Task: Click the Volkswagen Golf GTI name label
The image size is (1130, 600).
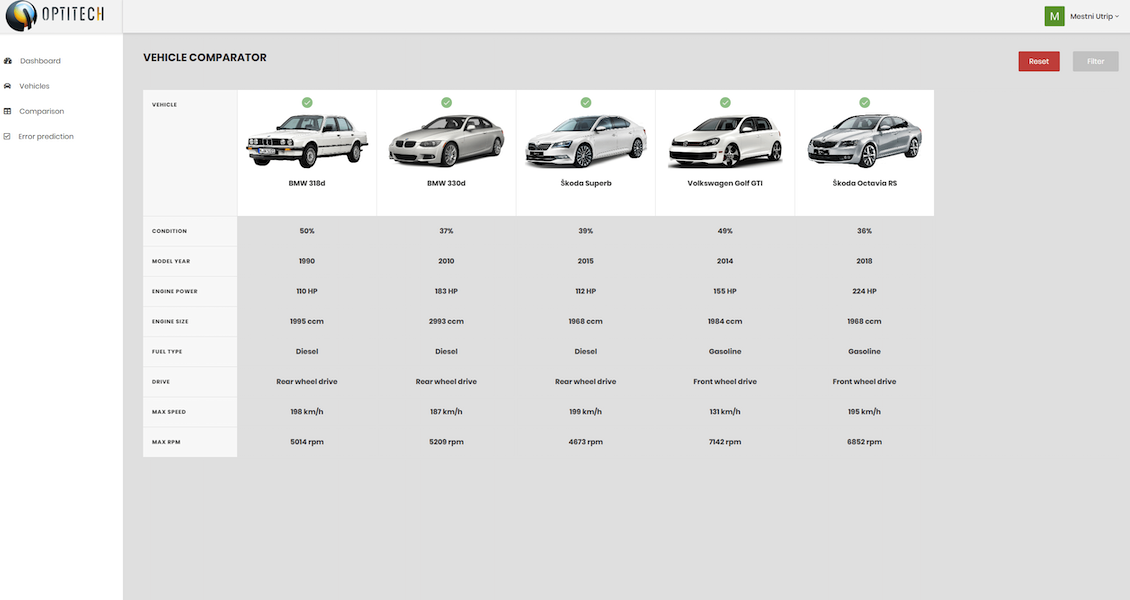Action: coord(725,184)
